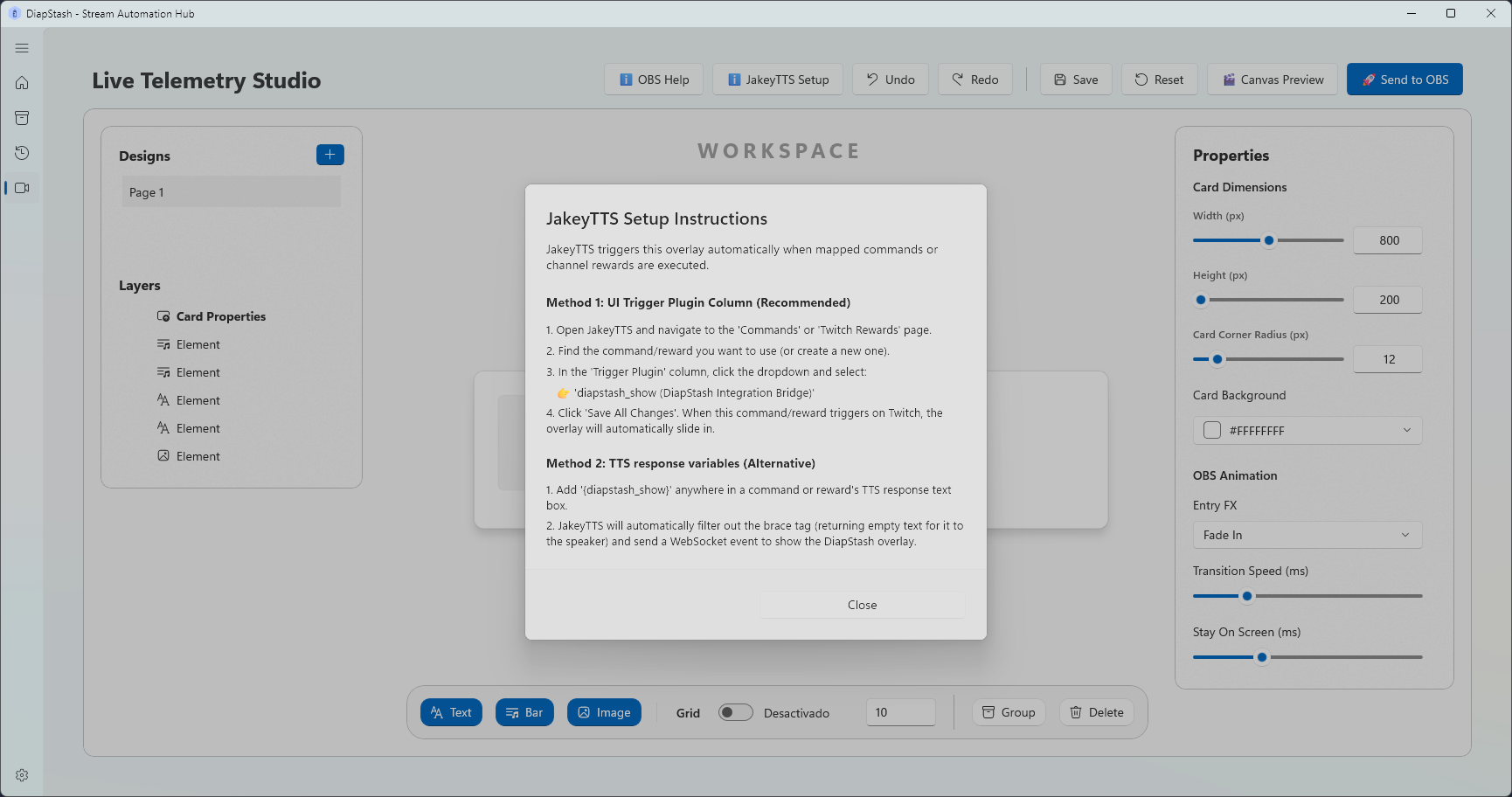This screenshot has width=1512, height=797.
Task: Add a new design with plus button
Action: (x=329, y=155)
